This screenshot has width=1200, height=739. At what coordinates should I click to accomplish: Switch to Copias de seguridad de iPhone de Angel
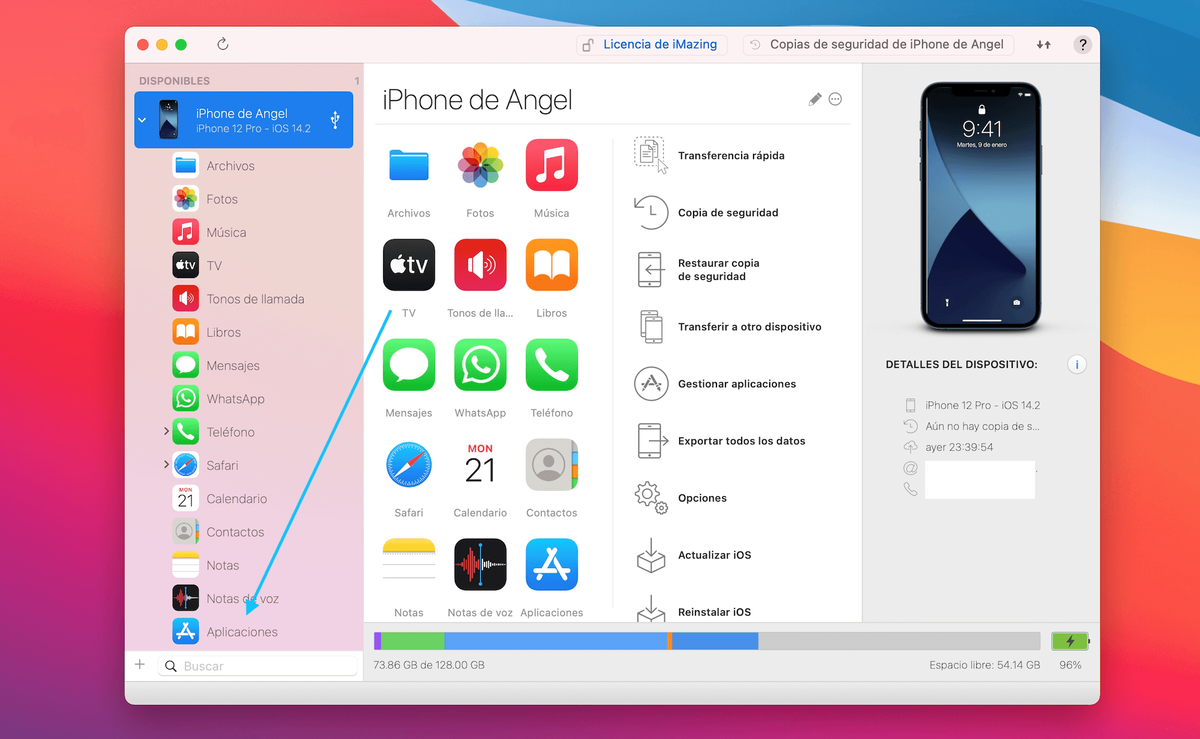tap(877, 44)
